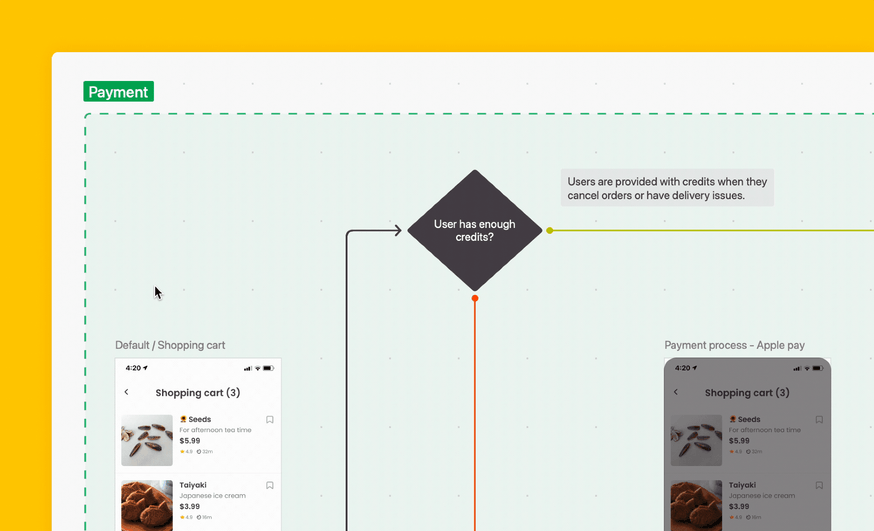This screenshot has height=531, width=874.
Task: Click the $5.99 price in the Default frame
Action: (x=190, y=441)
